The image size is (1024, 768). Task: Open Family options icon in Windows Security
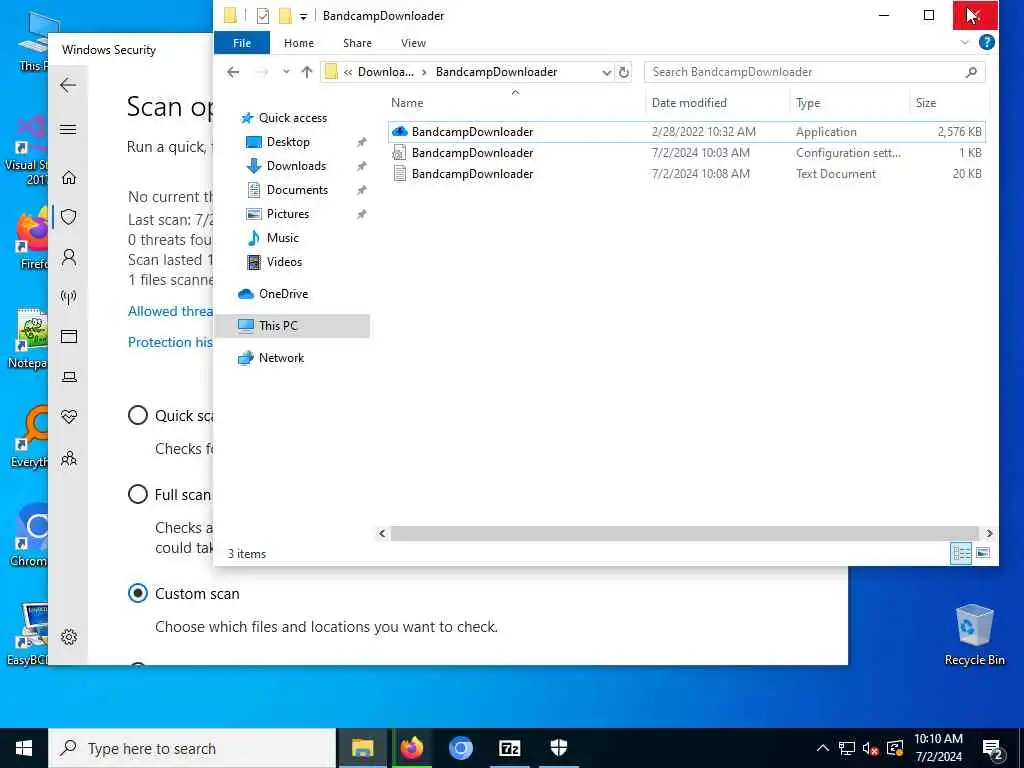click(x=69, y=458)
